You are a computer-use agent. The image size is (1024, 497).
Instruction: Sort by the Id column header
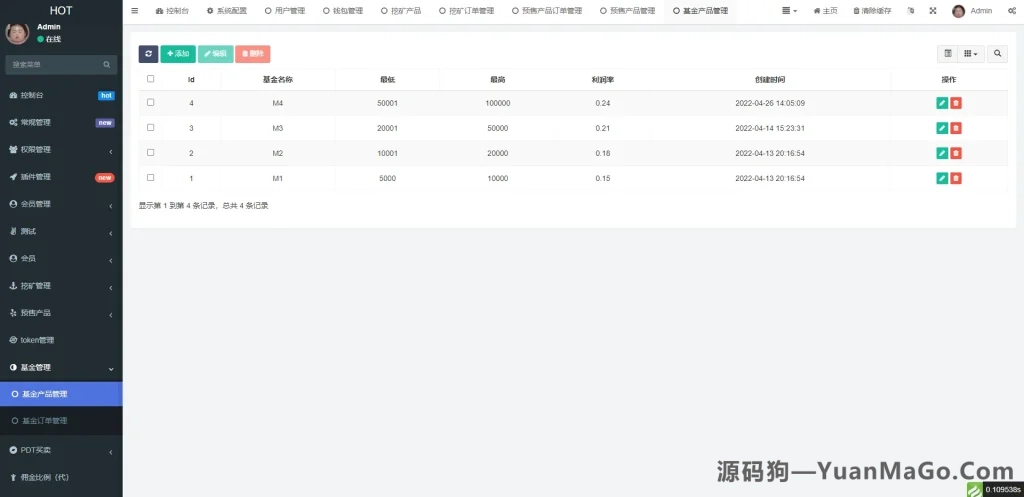pos(191,80)
